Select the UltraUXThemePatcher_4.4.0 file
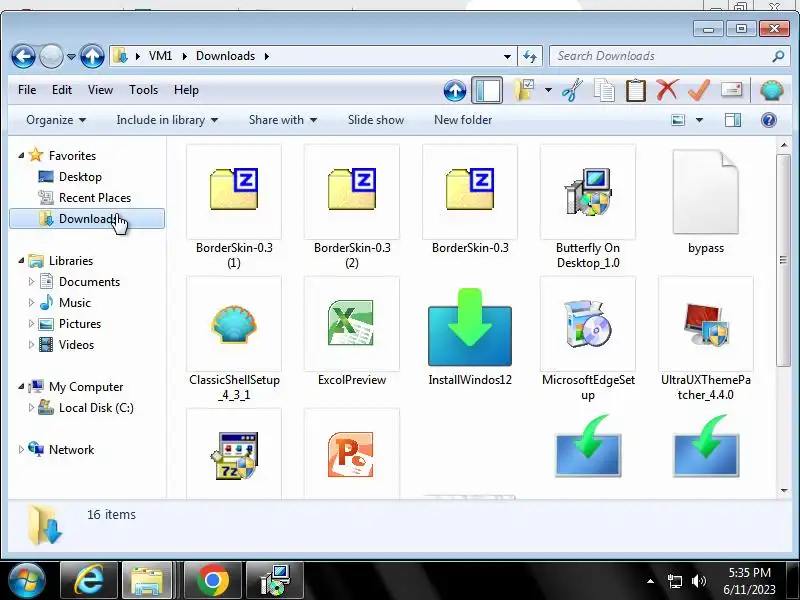 point(706,338)
